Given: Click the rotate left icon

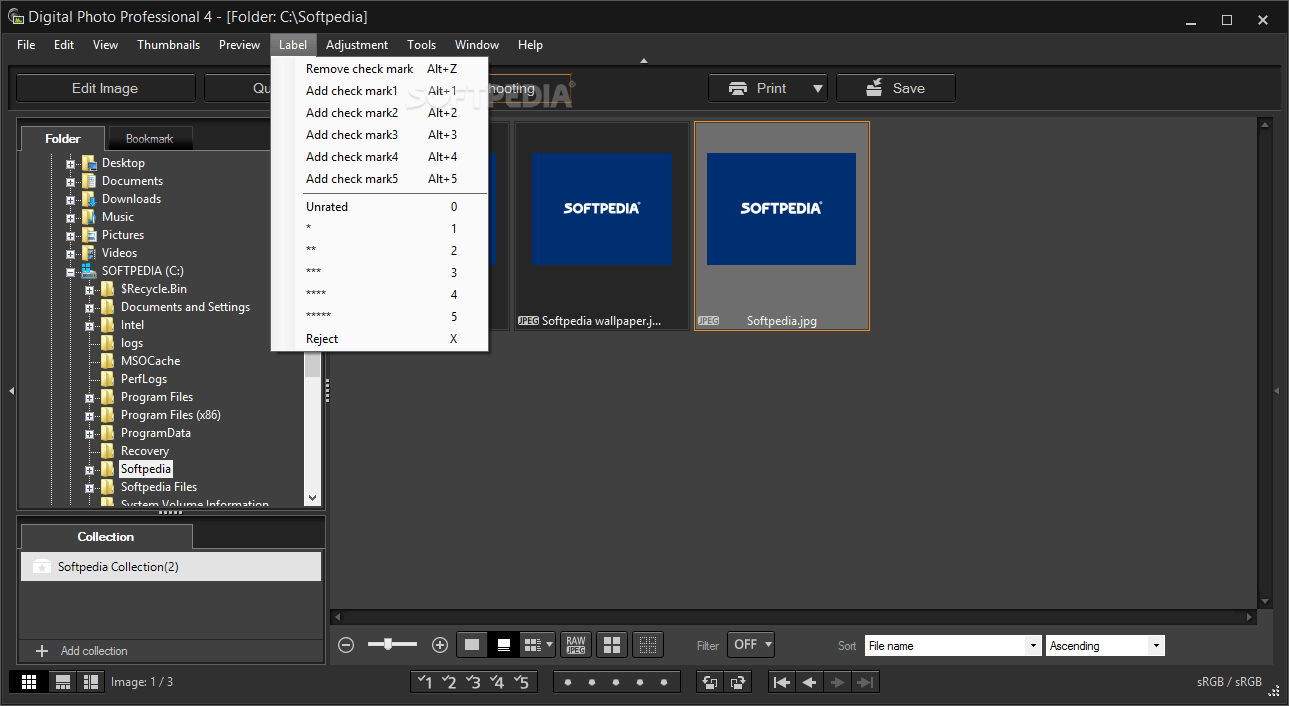Looking at the screenshot, I should [x=709, y=681].
